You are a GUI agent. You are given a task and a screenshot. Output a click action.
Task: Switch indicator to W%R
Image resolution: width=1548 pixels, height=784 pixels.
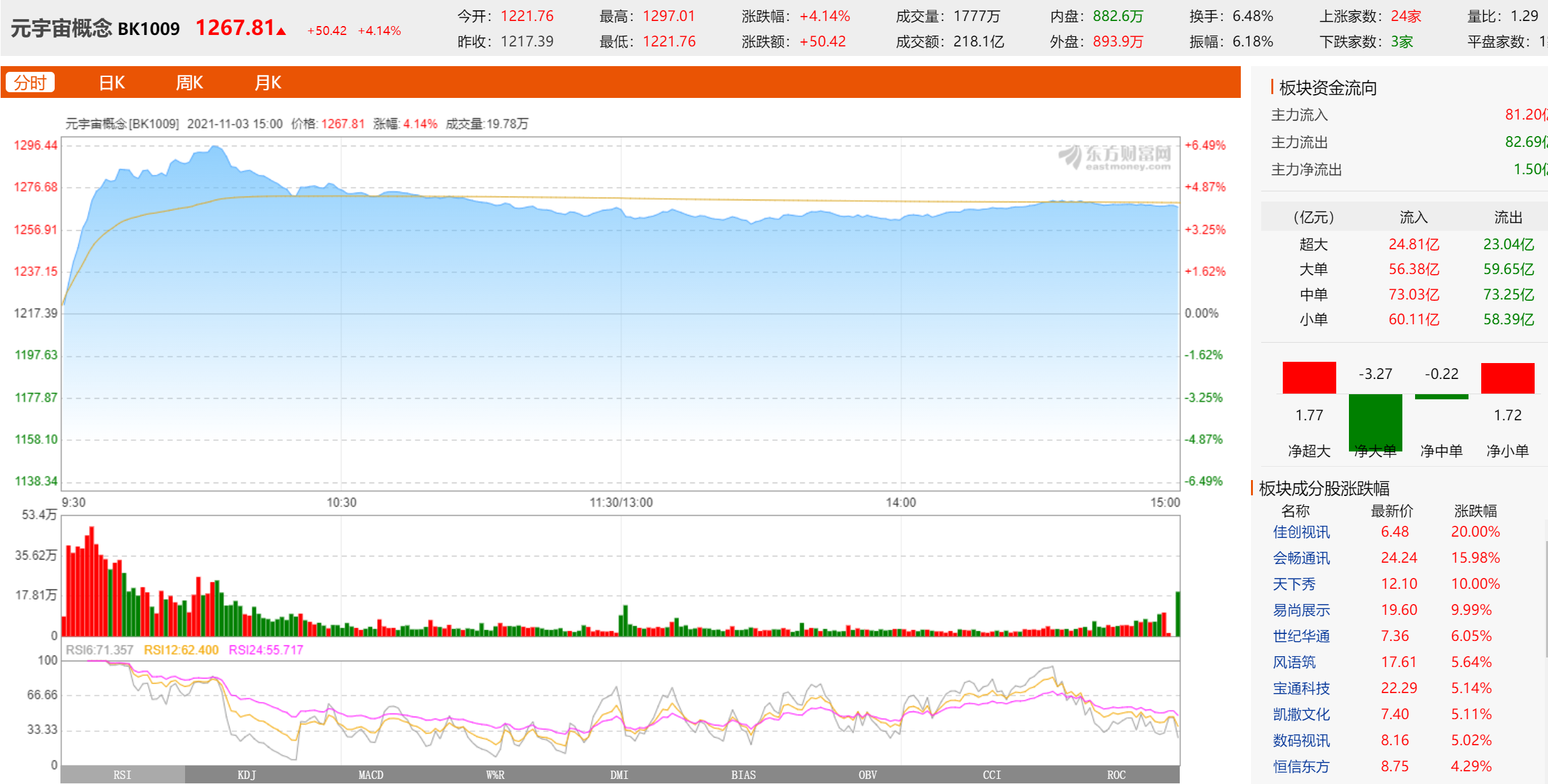[495, 774]
